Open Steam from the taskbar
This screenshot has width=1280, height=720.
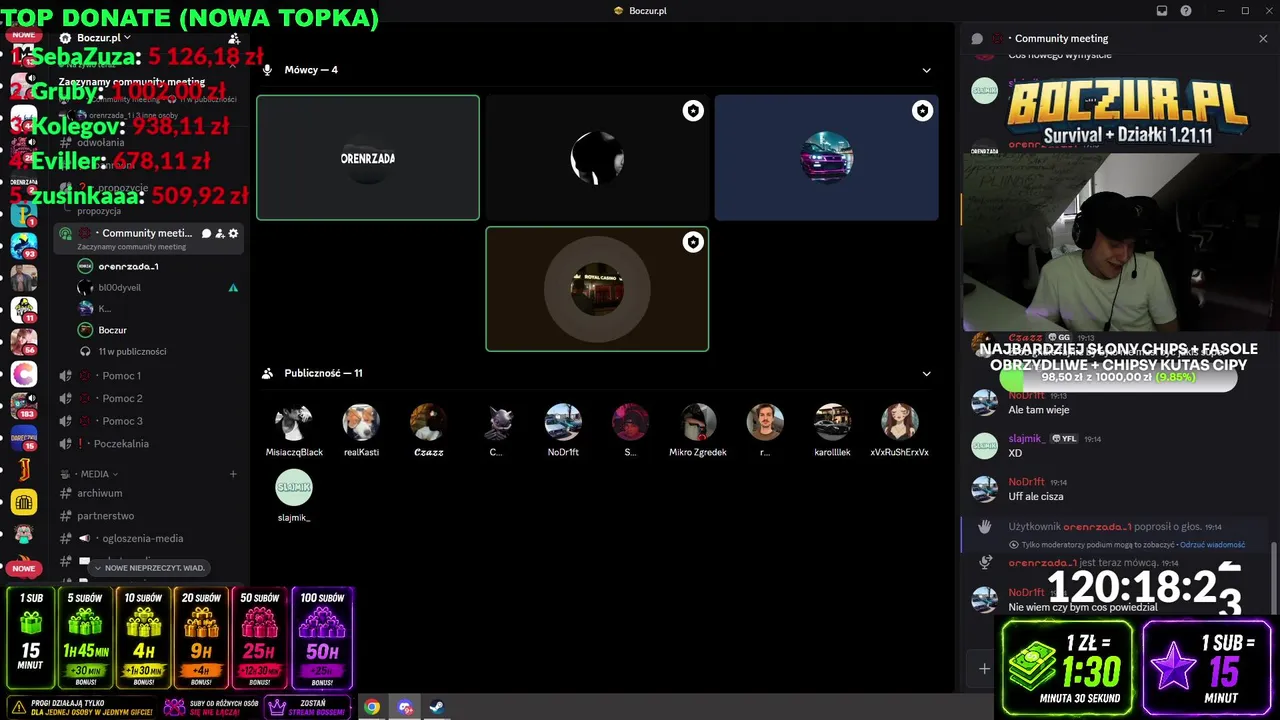[437, 707]
